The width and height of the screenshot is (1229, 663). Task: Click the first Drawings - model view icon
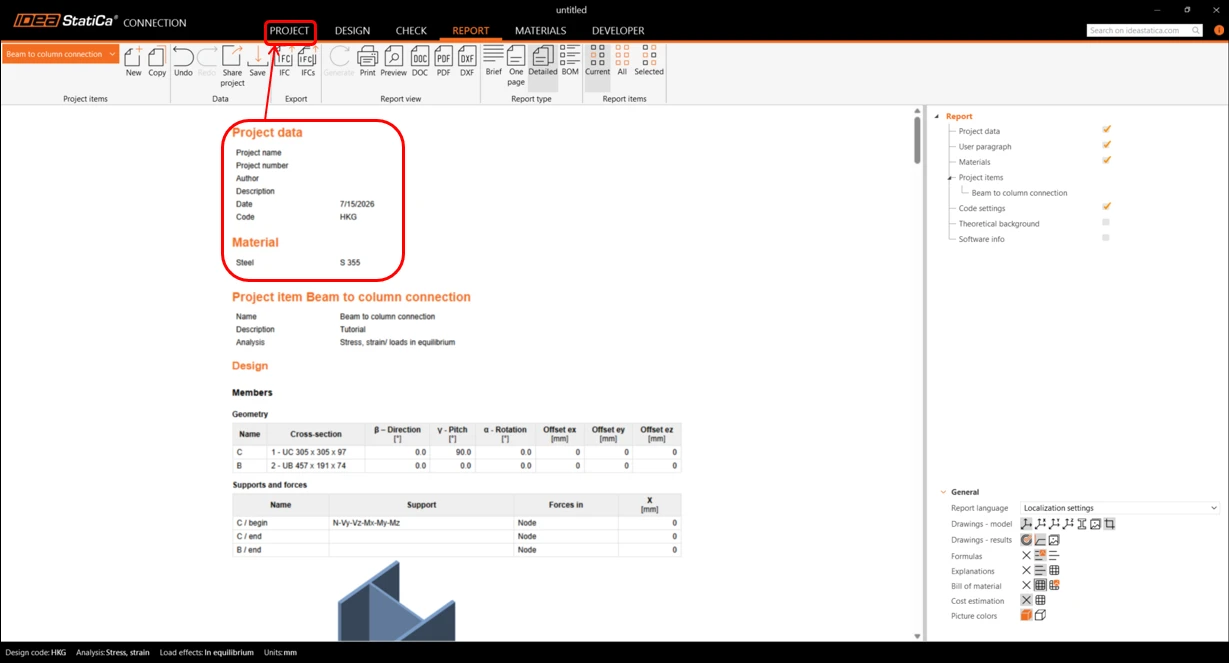point(1026,524)
